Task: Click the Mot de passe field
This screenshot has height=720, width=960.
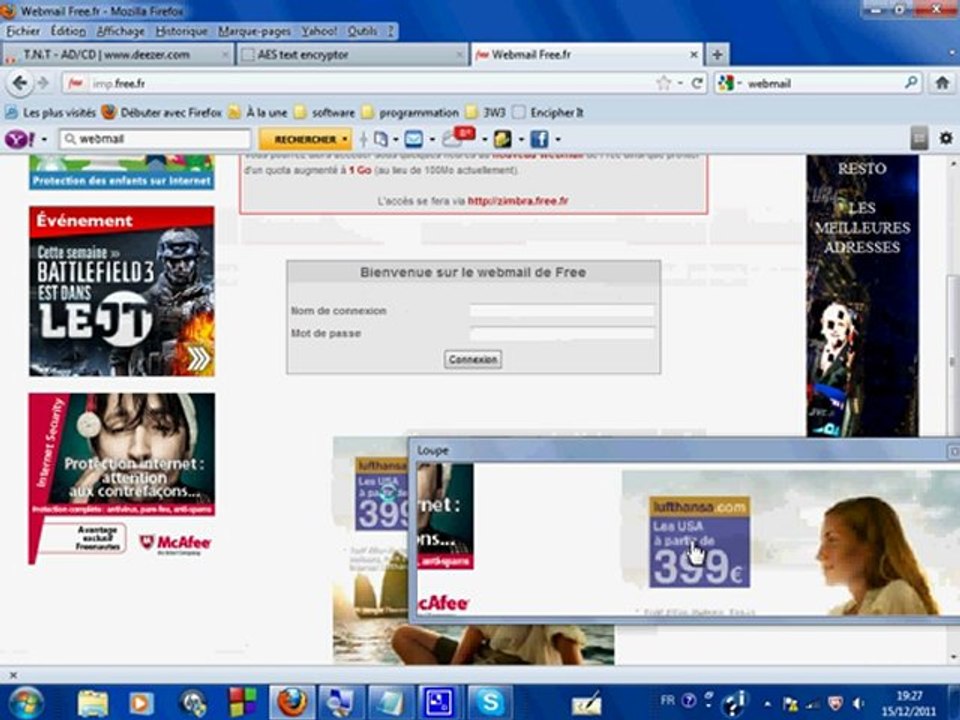Action: point(561,333)
